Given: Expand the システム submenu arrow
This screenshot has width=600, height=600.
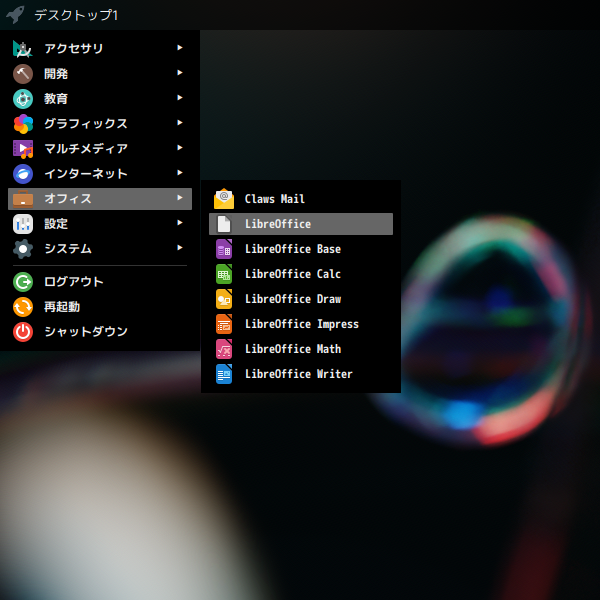Looking at the screenshot, I should point(179,248).
